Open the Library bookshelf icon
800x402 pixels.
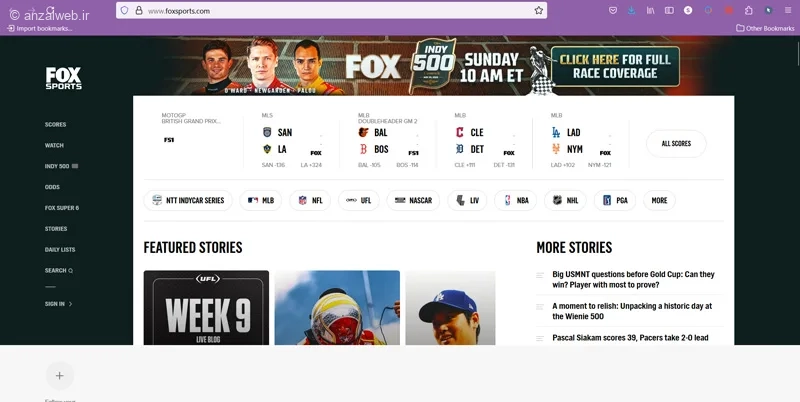(x=651, y=10)
